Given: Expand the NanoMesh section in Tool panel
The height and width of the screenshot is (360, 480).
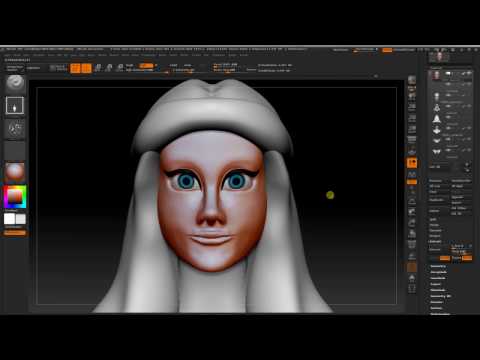Looking at the screenshot, I should [x=438, y=278].
